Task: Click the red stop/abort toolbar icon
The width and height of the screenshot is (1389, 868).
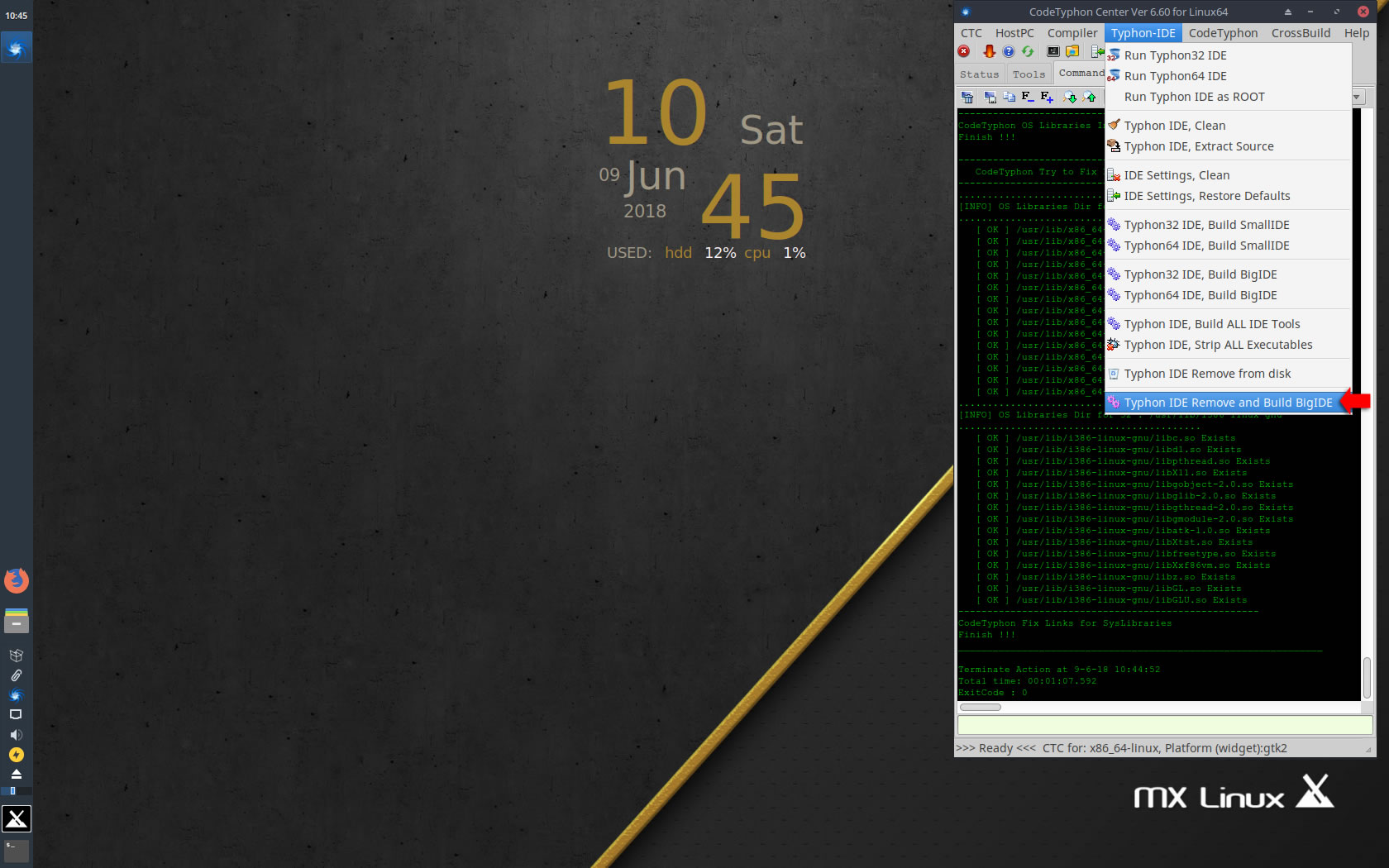Action: coord(964,52)
